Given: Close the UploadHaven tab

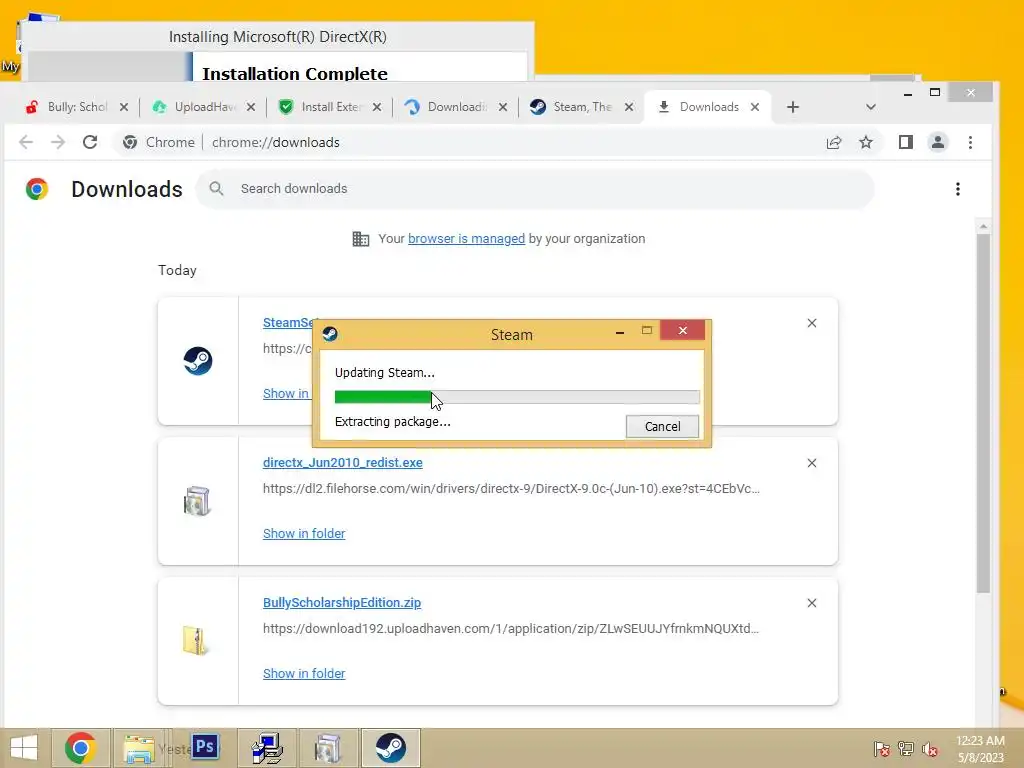Looking at the screenshot, I should click(251, 107).
